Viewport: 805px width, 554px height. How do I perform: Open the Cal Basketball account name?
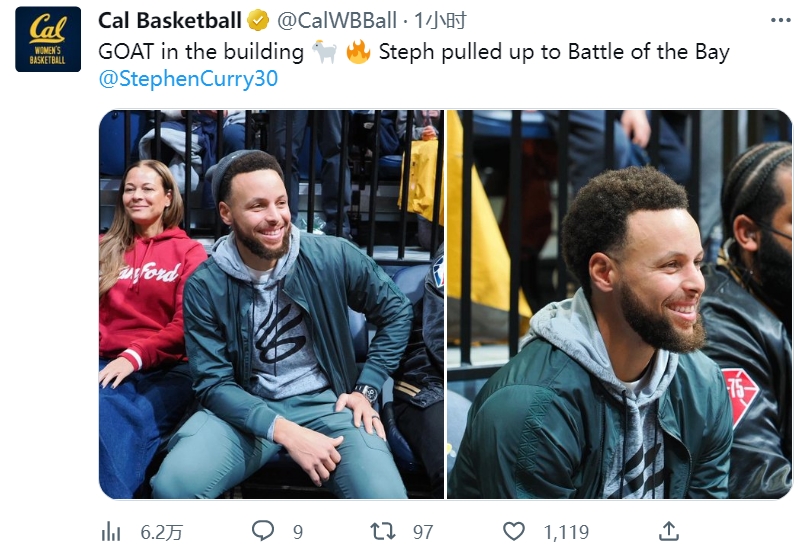[x=169, y=21]
